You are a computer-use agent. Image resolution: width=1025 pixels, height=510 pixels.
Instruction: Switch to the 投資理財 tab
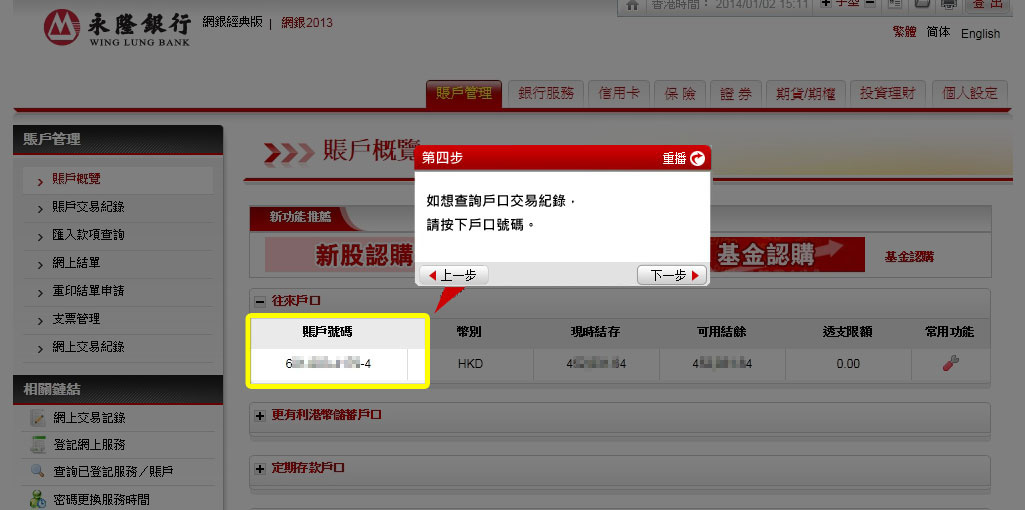[888, 93]
